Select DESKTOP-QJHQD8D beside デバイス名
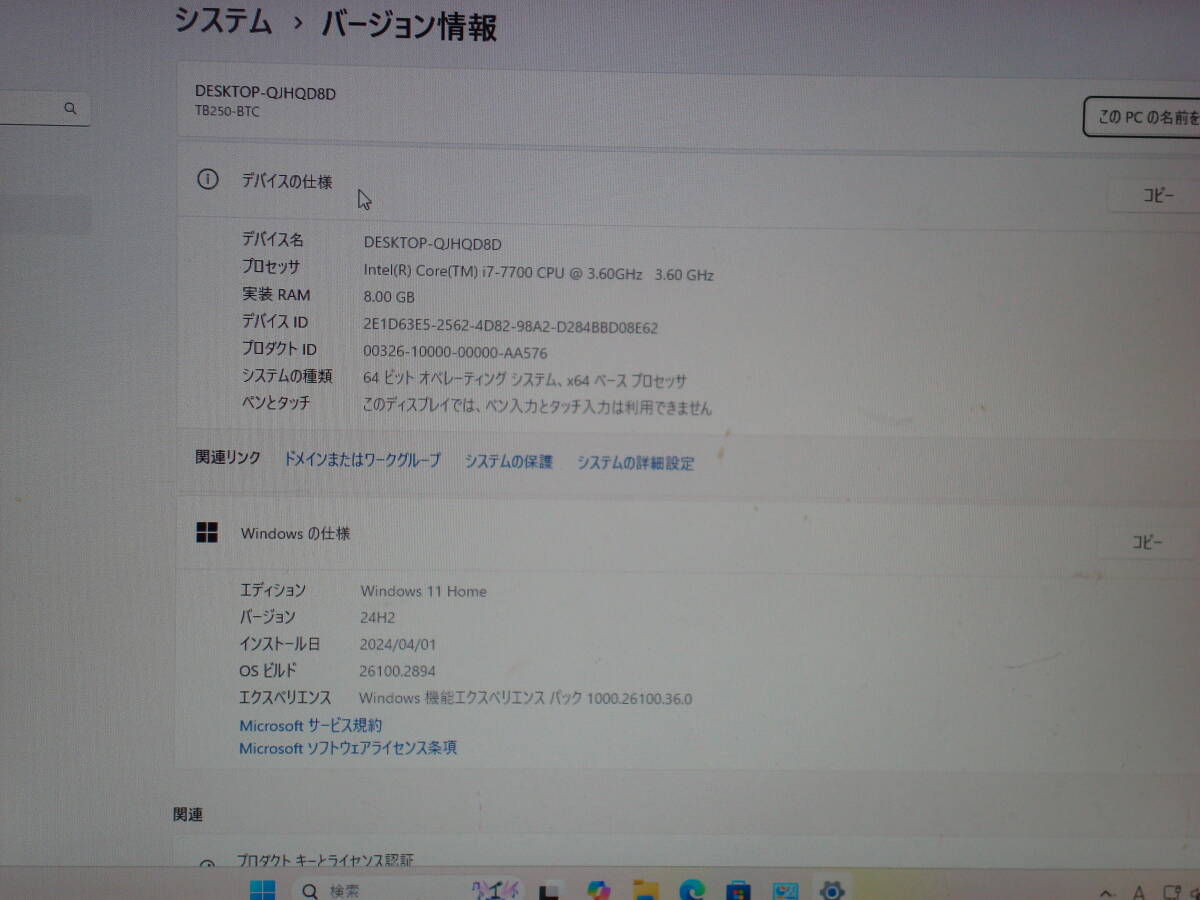Screen dimensions: 1200x900 pyautogui.click(x=432, y=243)
